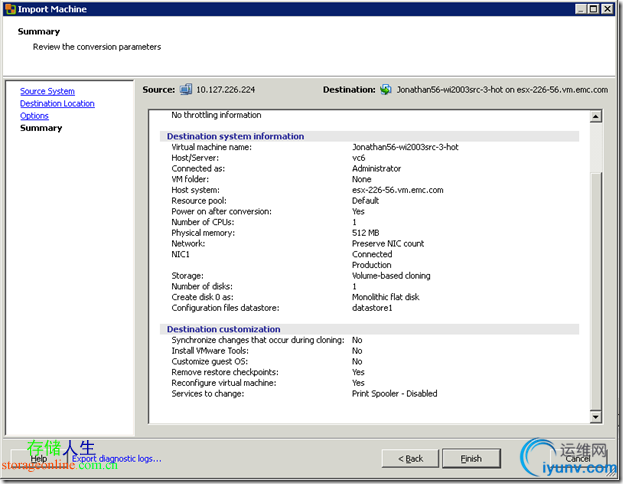The width and height of the screenshot is (623, 484).
Task: Click the 'NIC1' label
Action: (x=180, y=254)
